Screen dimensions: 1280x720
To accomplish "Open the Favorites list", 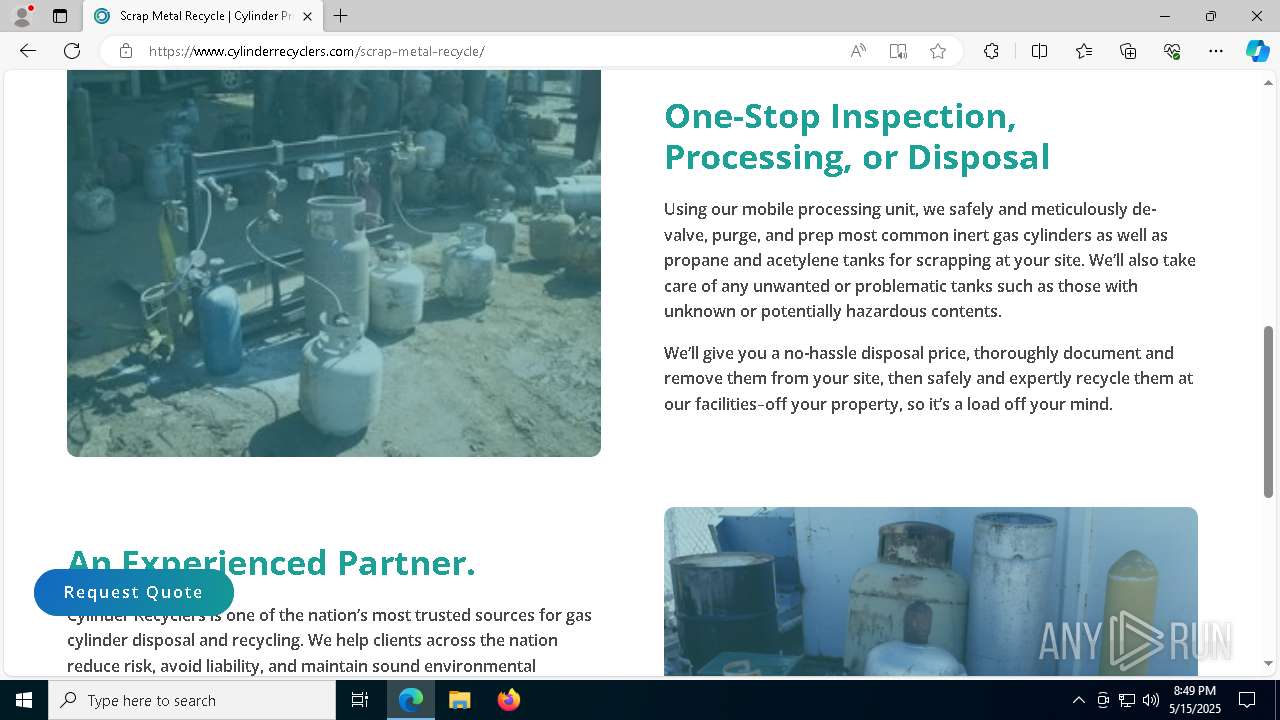I will pyautogui.click(x=1084, y=51).
